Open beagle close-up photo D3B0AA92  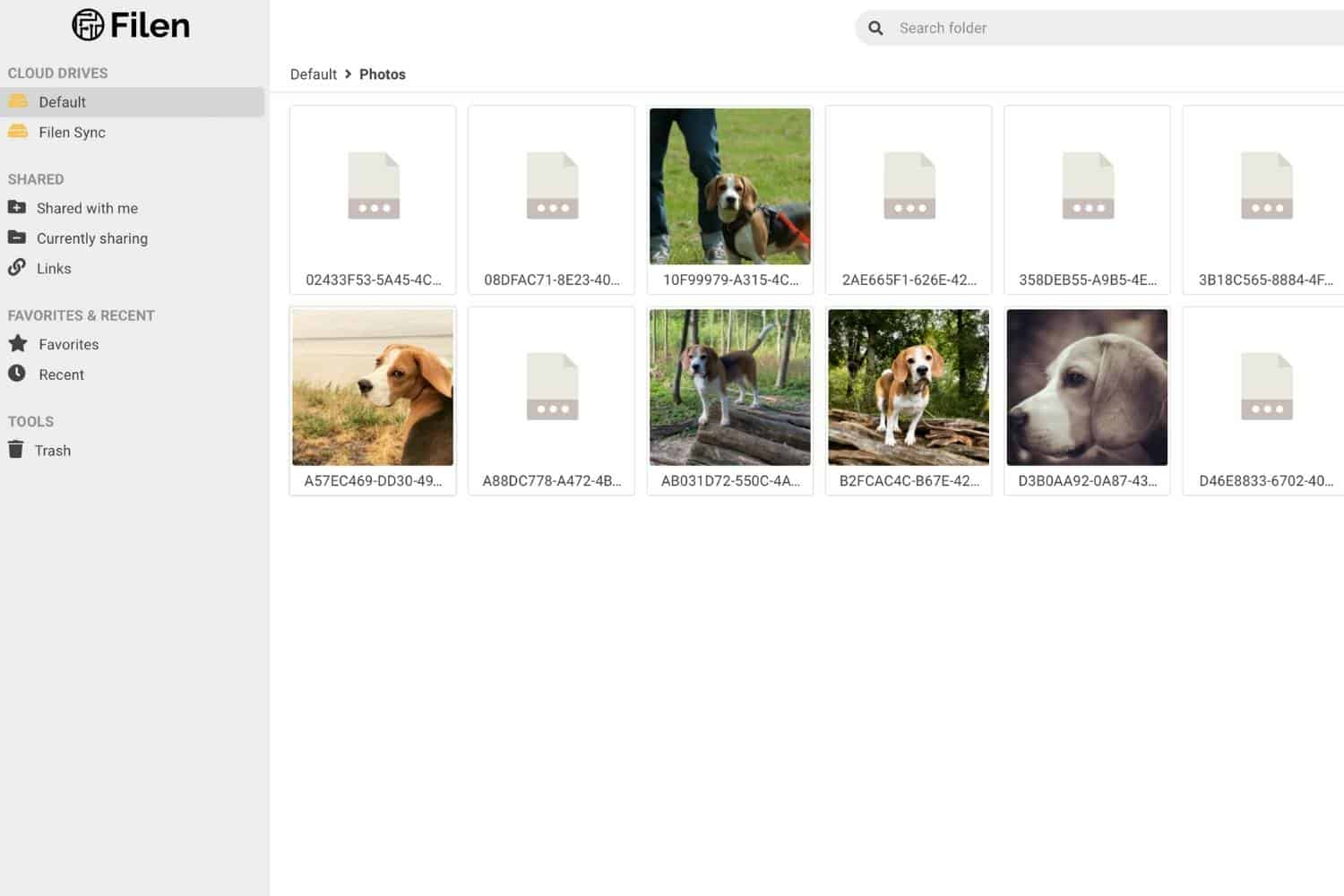click(1087, 387)
